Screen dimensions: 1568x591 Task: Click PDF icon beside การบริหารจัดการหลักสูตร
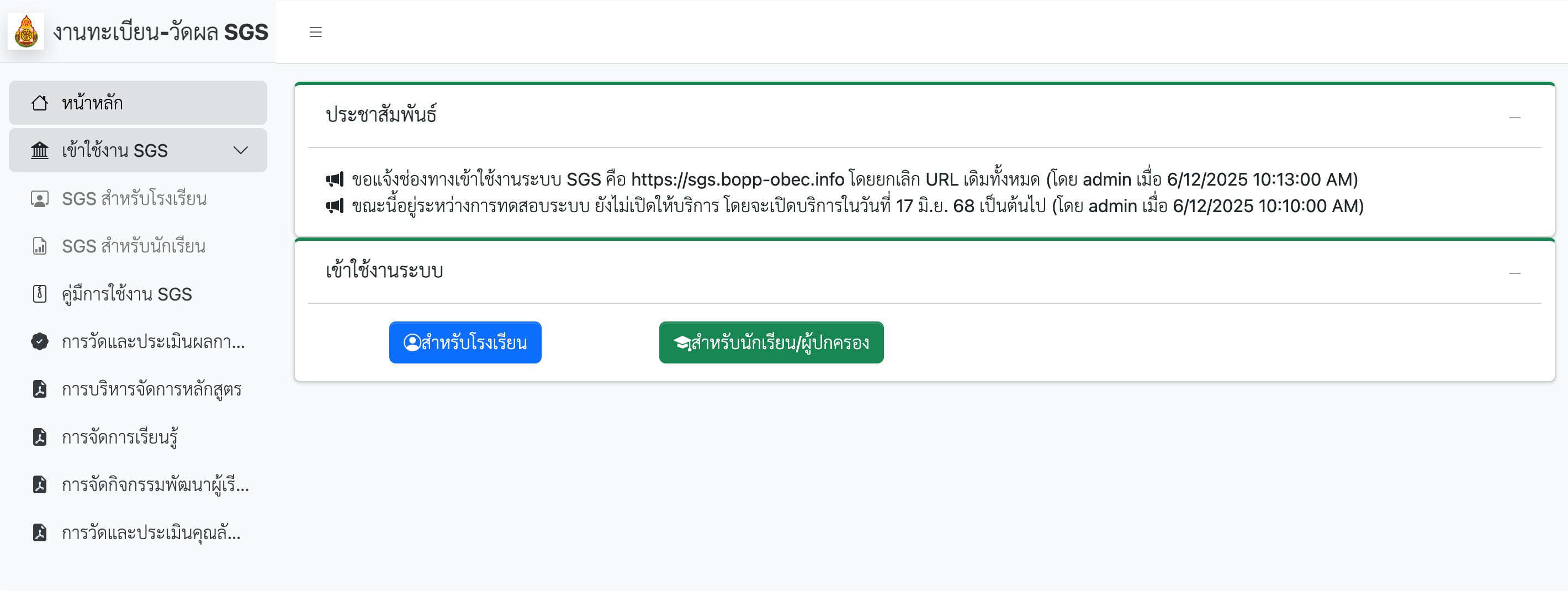[40, 389]
